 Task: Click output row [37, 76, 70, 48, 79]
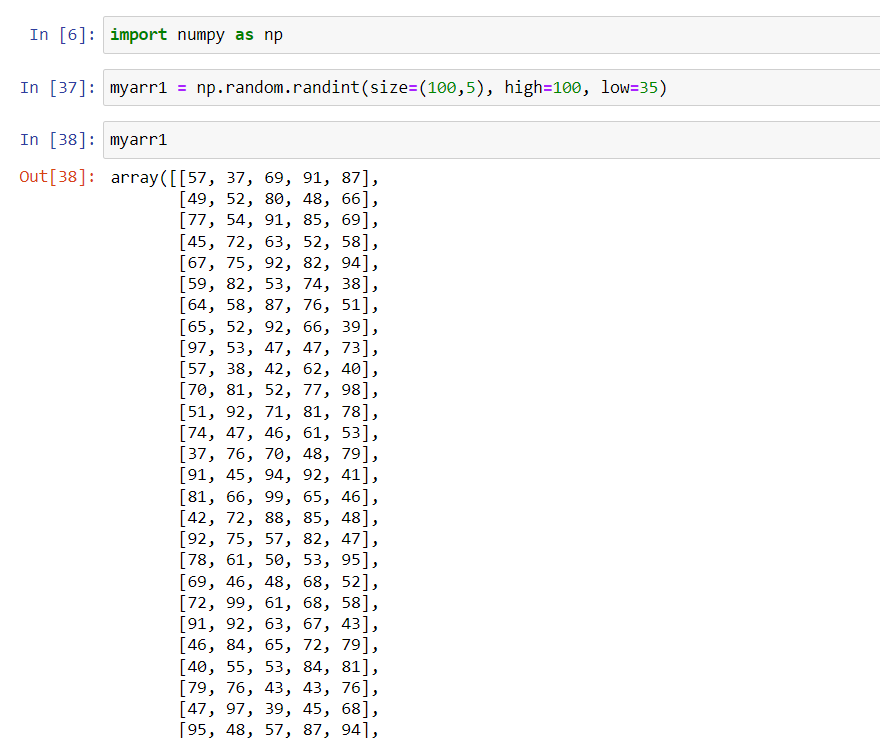pyautogui.click(x=278, y=454)
